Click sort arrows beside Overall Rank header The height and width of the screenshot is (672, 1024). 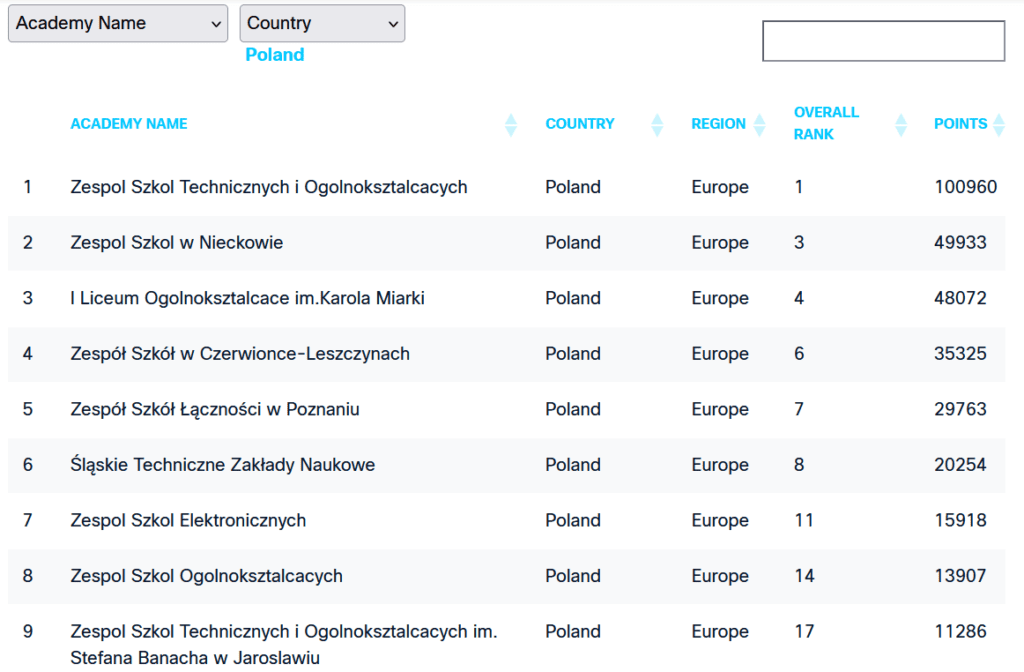[901, 125]
